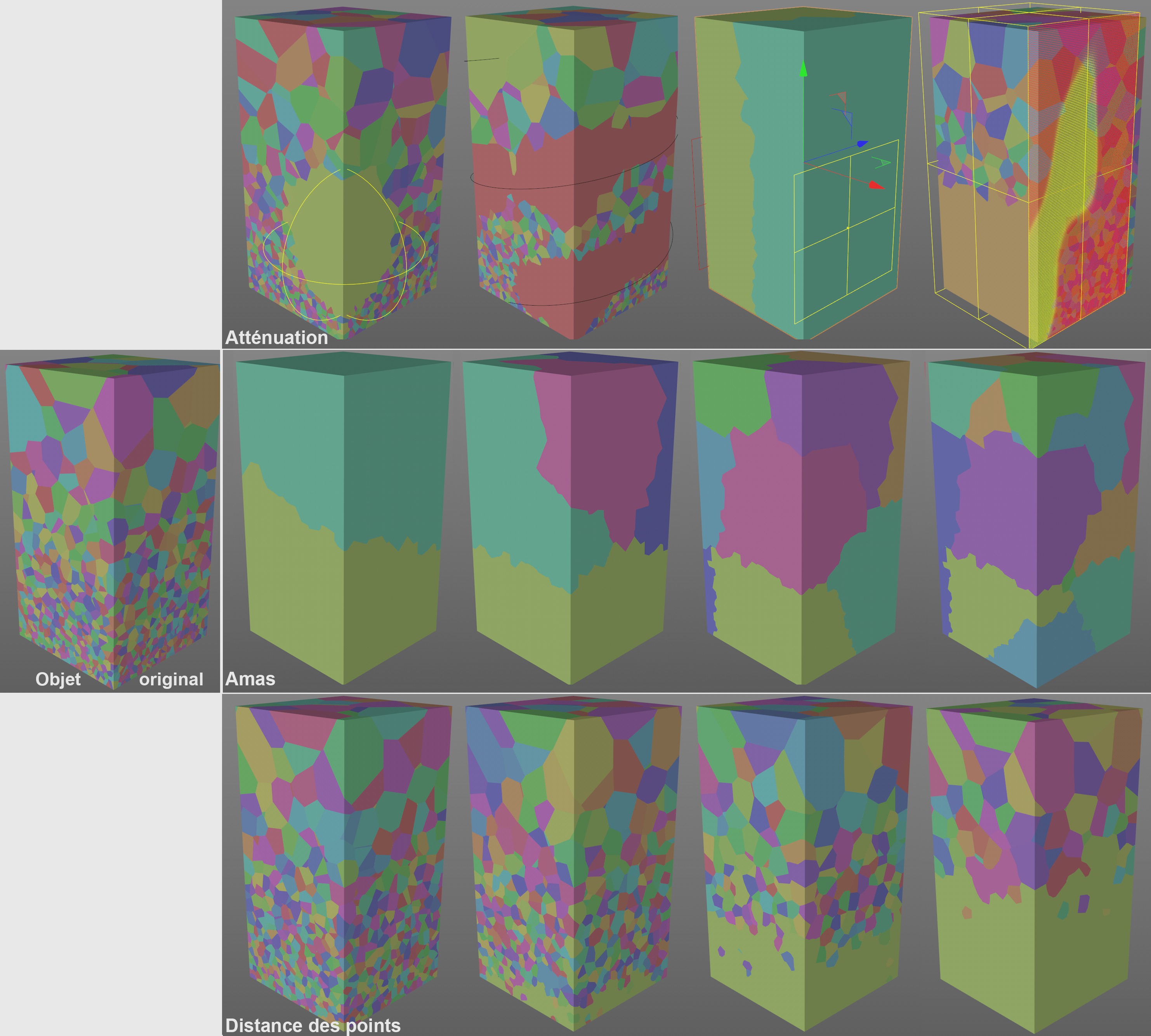Image resolution: width=1151 pixels, height=1036 pixels.
Task: Click the Objet original label text
Action: click(58, 679)
